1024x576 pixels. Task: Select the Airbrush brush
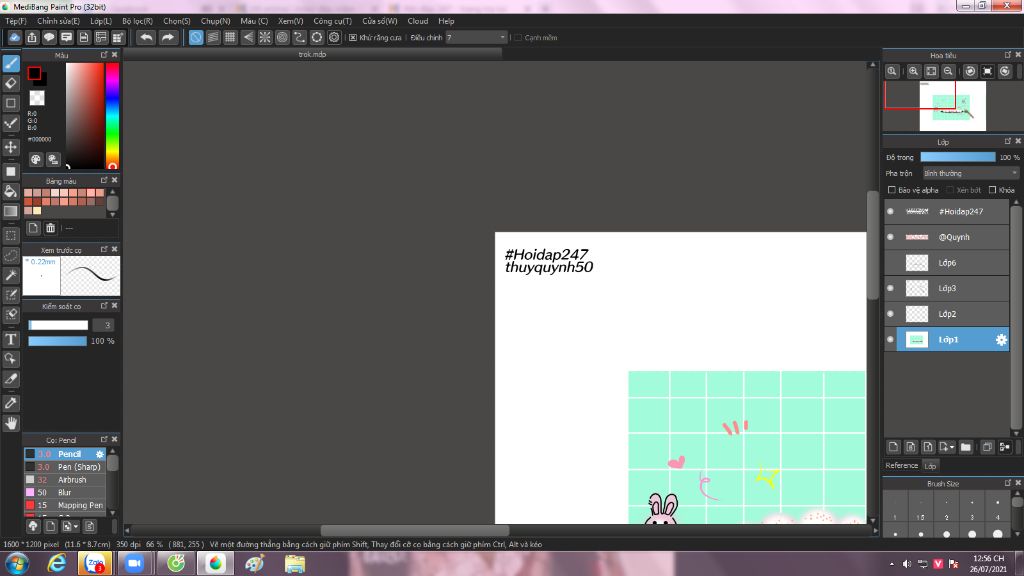(65, 480)
